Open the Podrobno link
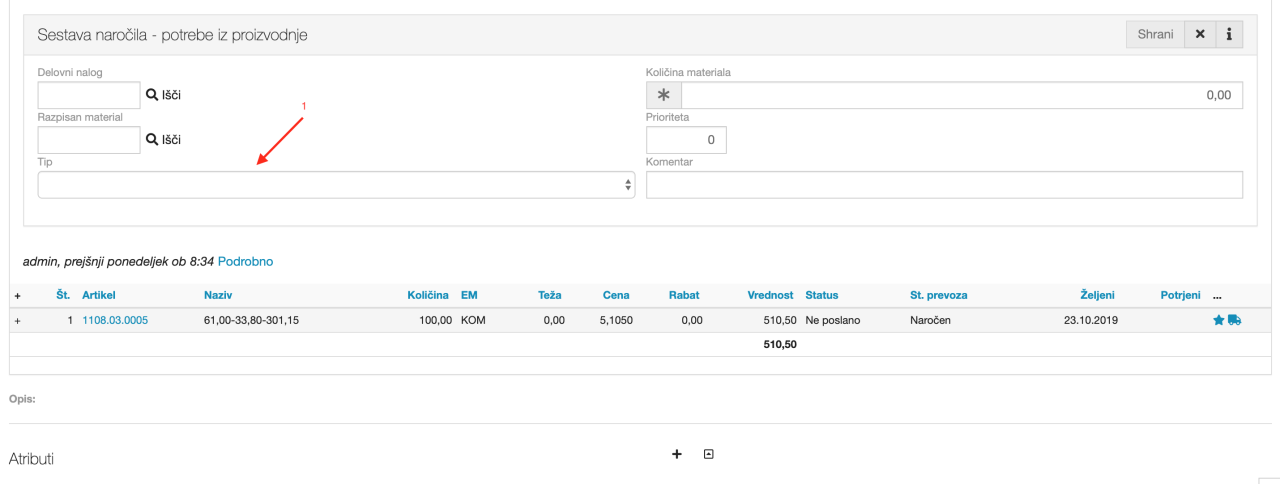The image size is (1280, 484). (245, 262)
